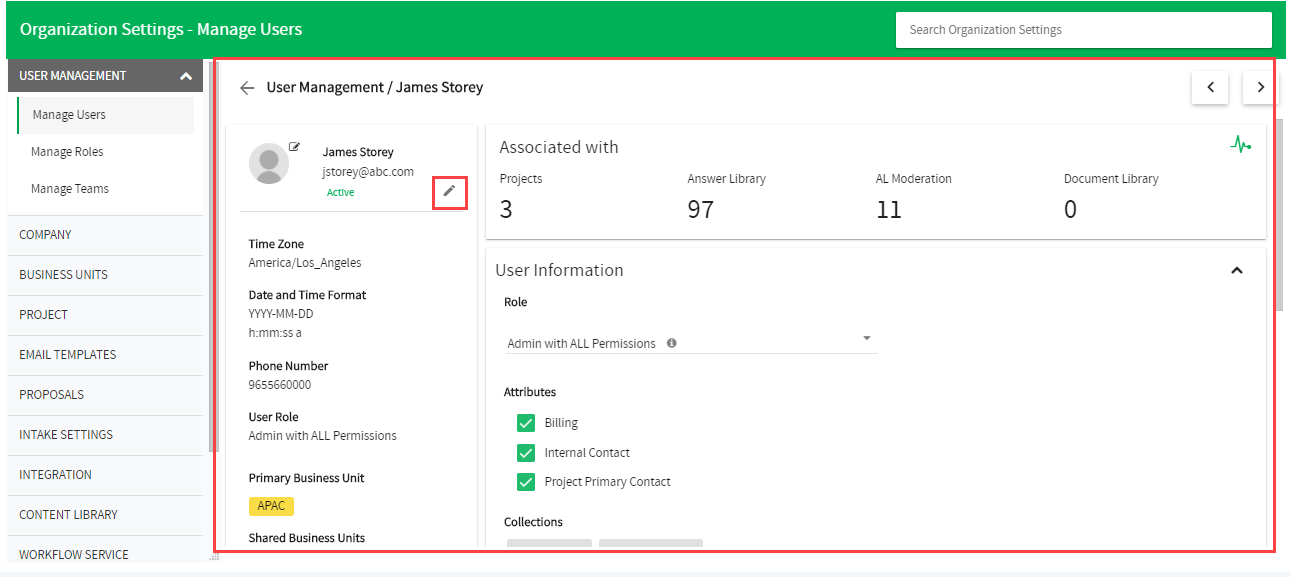This screenshot has height=577, width=1291.
Task: Expand the Proposals section
Action: [105, 395]
